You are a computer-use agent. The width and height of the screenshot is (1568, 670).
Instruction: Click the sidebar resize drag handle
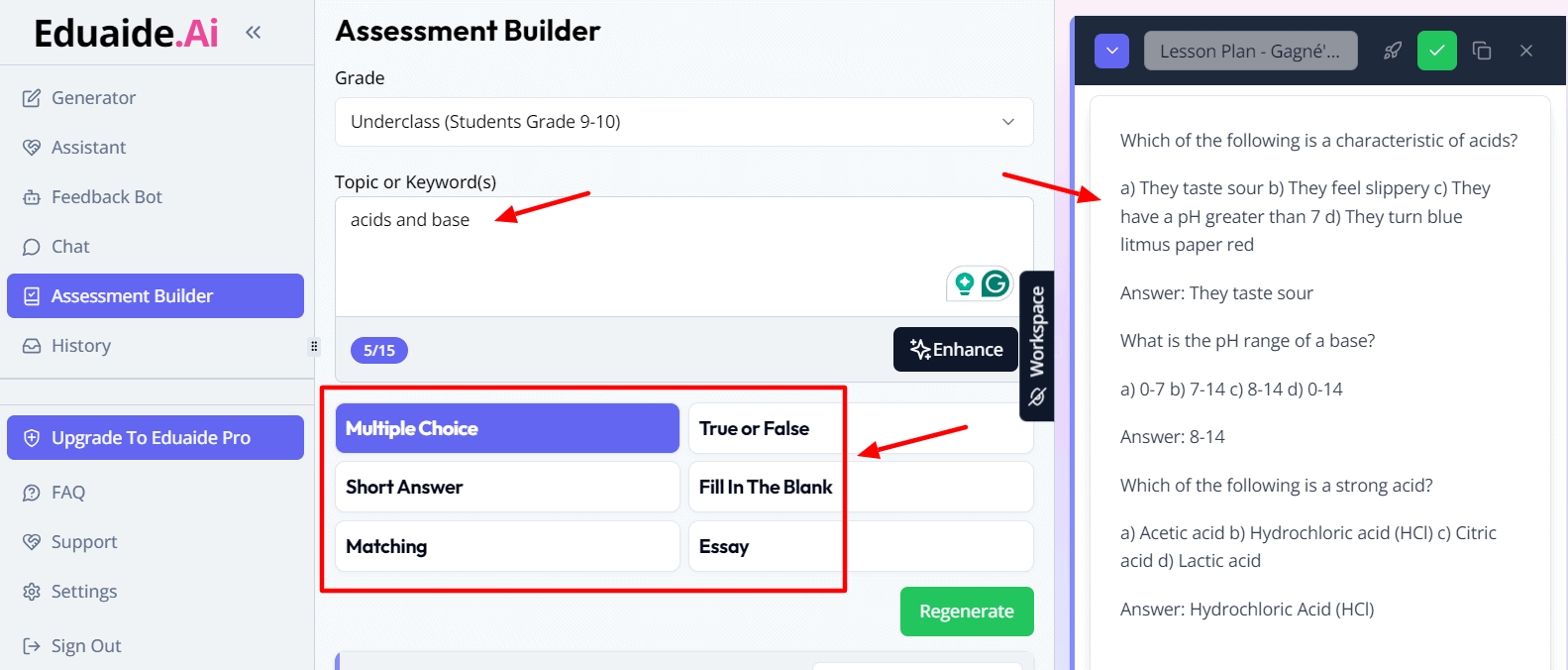(x=314, y=346)
